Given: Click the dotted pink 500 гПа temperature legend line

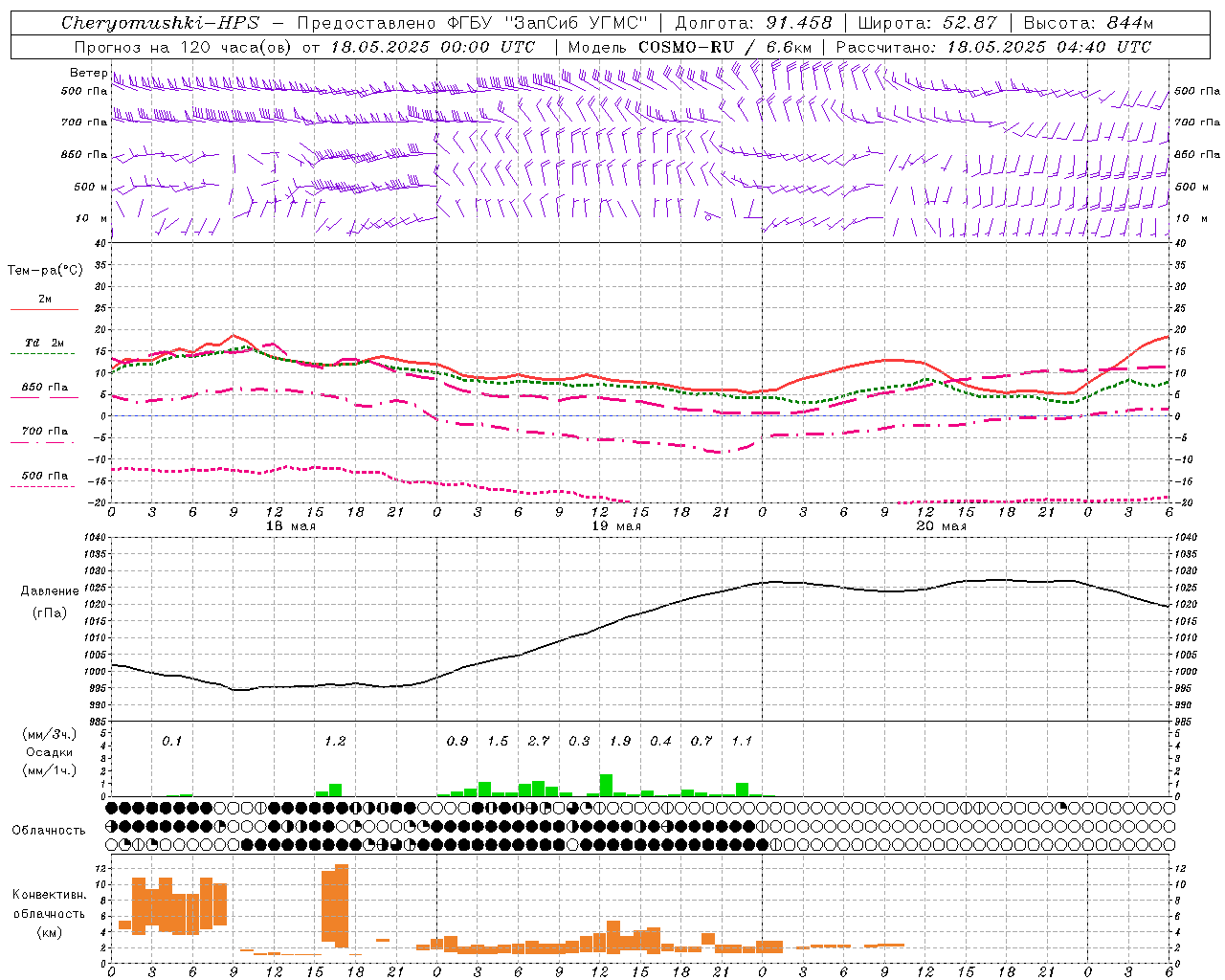Looking at the screenshot, I should tap(42, 486).
